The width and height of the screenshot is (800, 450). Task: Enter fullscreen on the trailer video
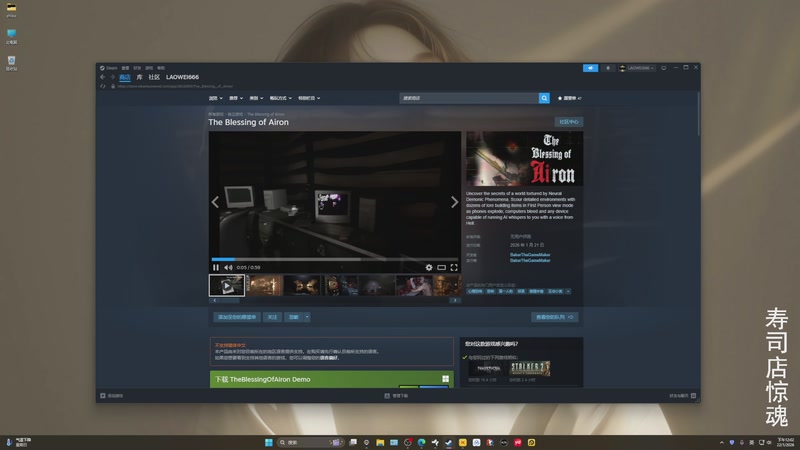pos(454,267)
